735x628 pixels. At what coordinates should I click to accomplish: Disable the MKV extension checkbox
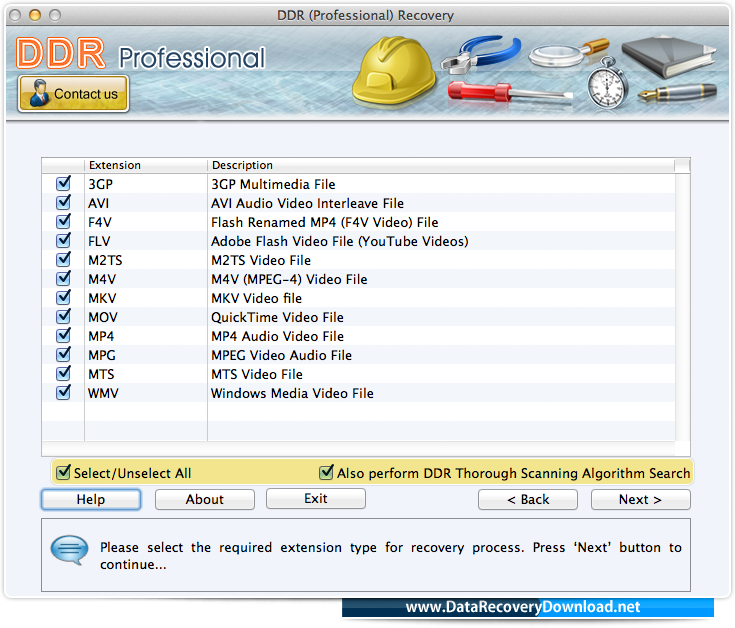[x=63, y=297]
